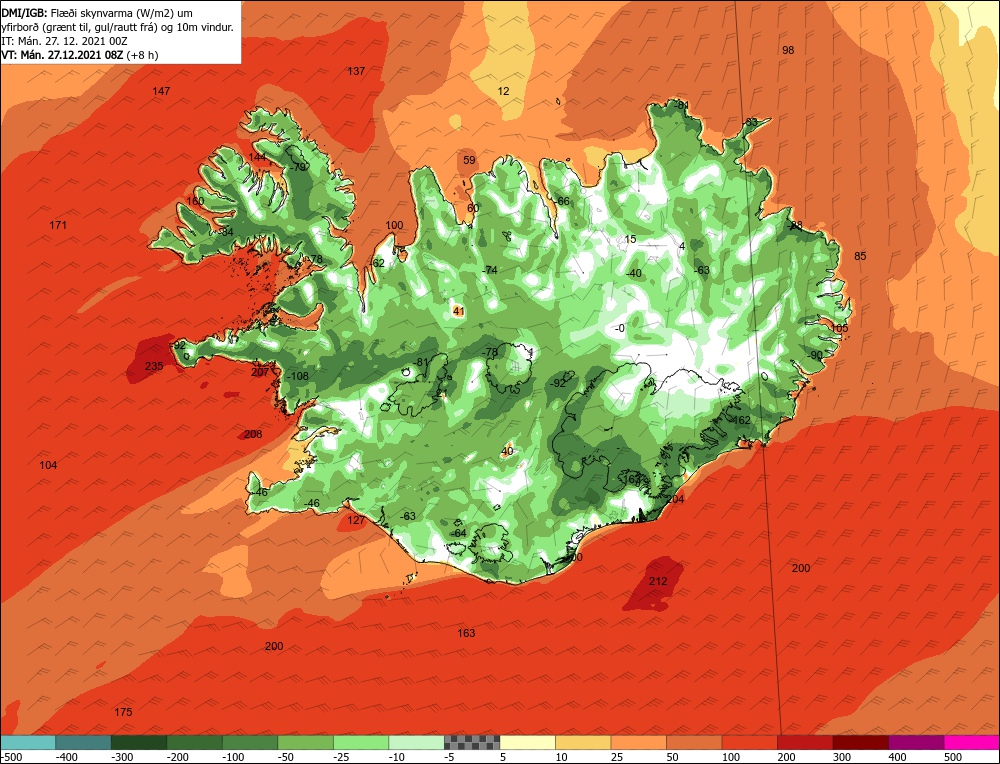The image size is (1000, 764).
Task: Select the value -62 near the bay
Action: tap(377, 263)
